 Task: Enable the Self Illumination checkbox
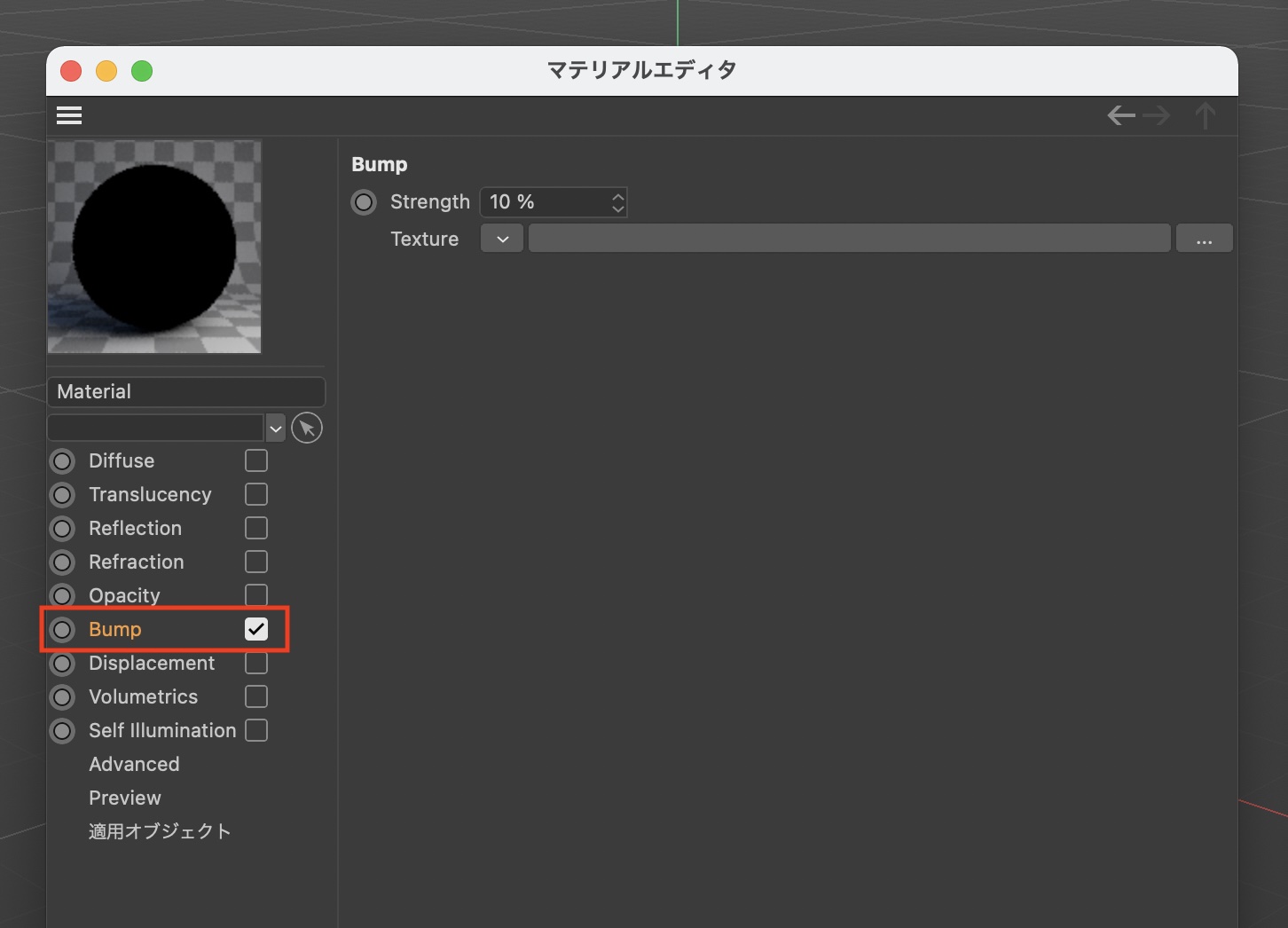coord(256,730)
